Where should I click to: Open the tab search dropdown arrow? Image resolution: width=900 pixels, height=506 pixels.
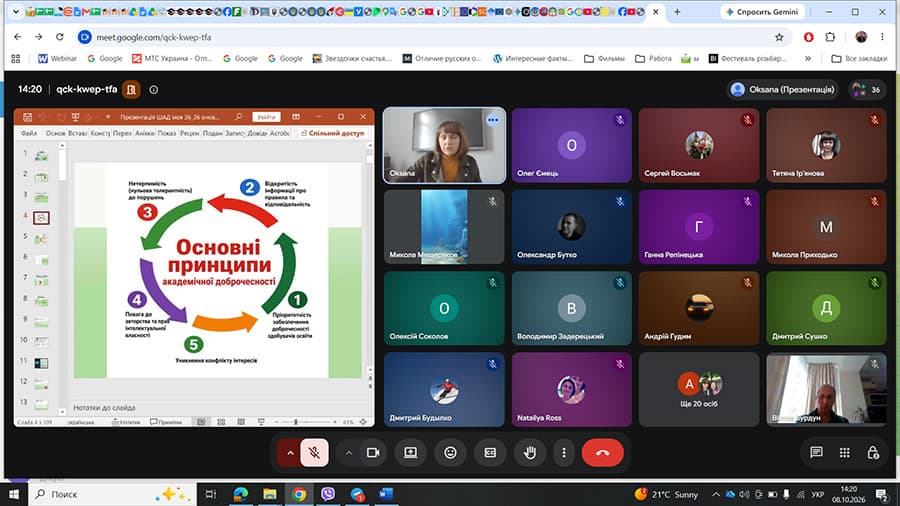click(x=16, y=11)
